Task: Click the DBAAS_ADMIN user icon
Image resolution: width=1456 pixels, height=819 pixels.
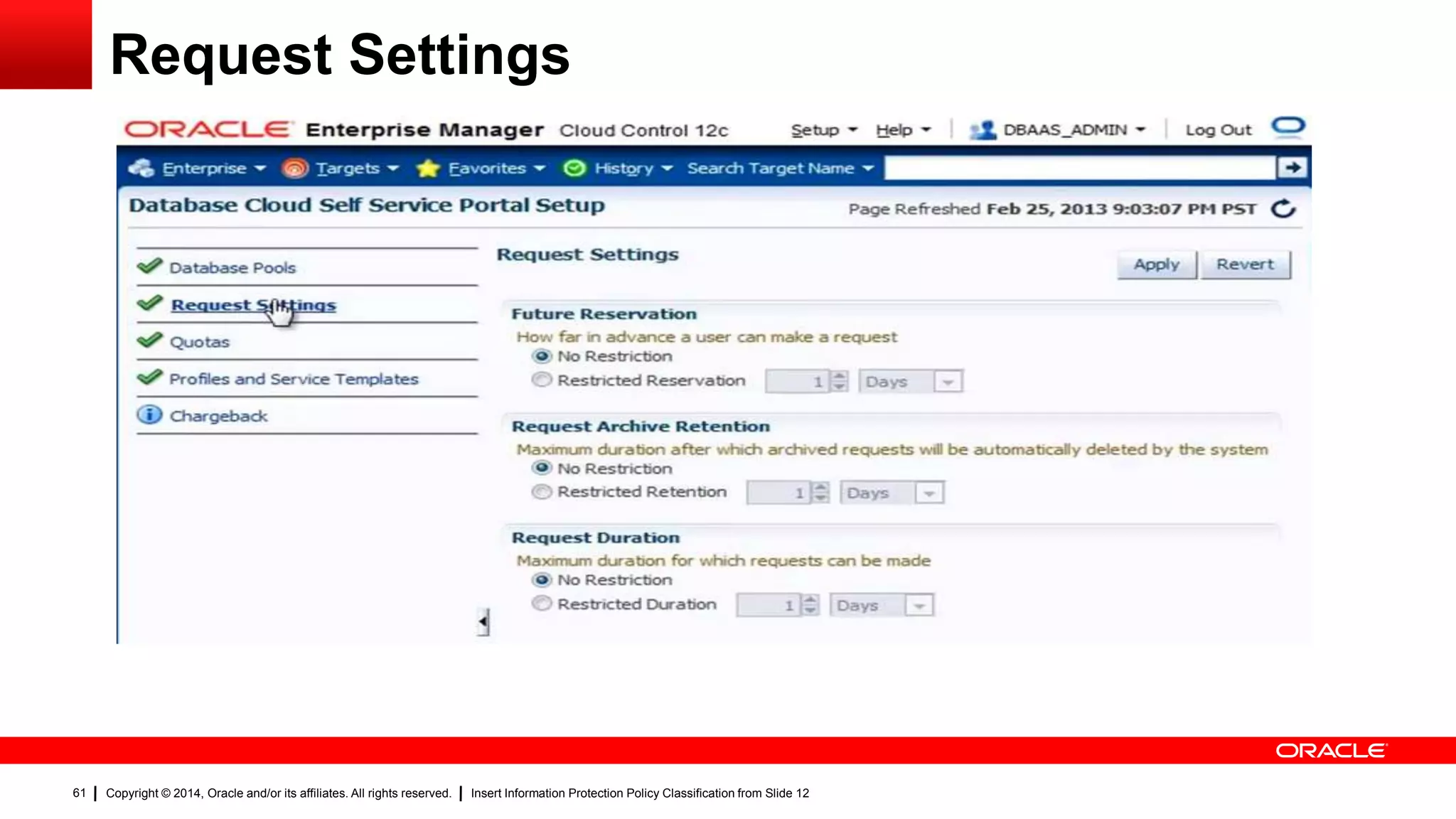Action: 983,130
